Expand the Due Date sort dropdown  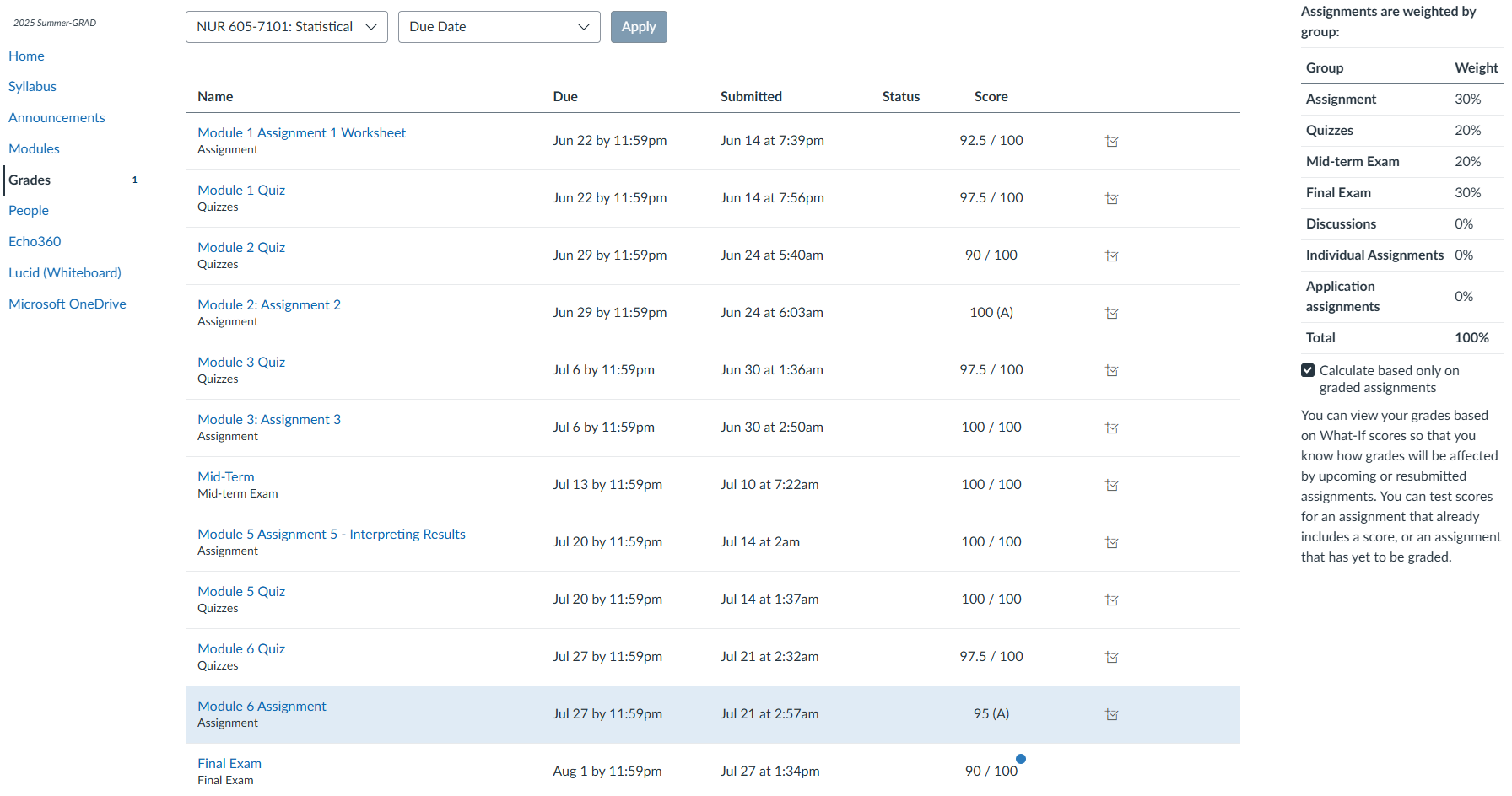tap(499, 27)
